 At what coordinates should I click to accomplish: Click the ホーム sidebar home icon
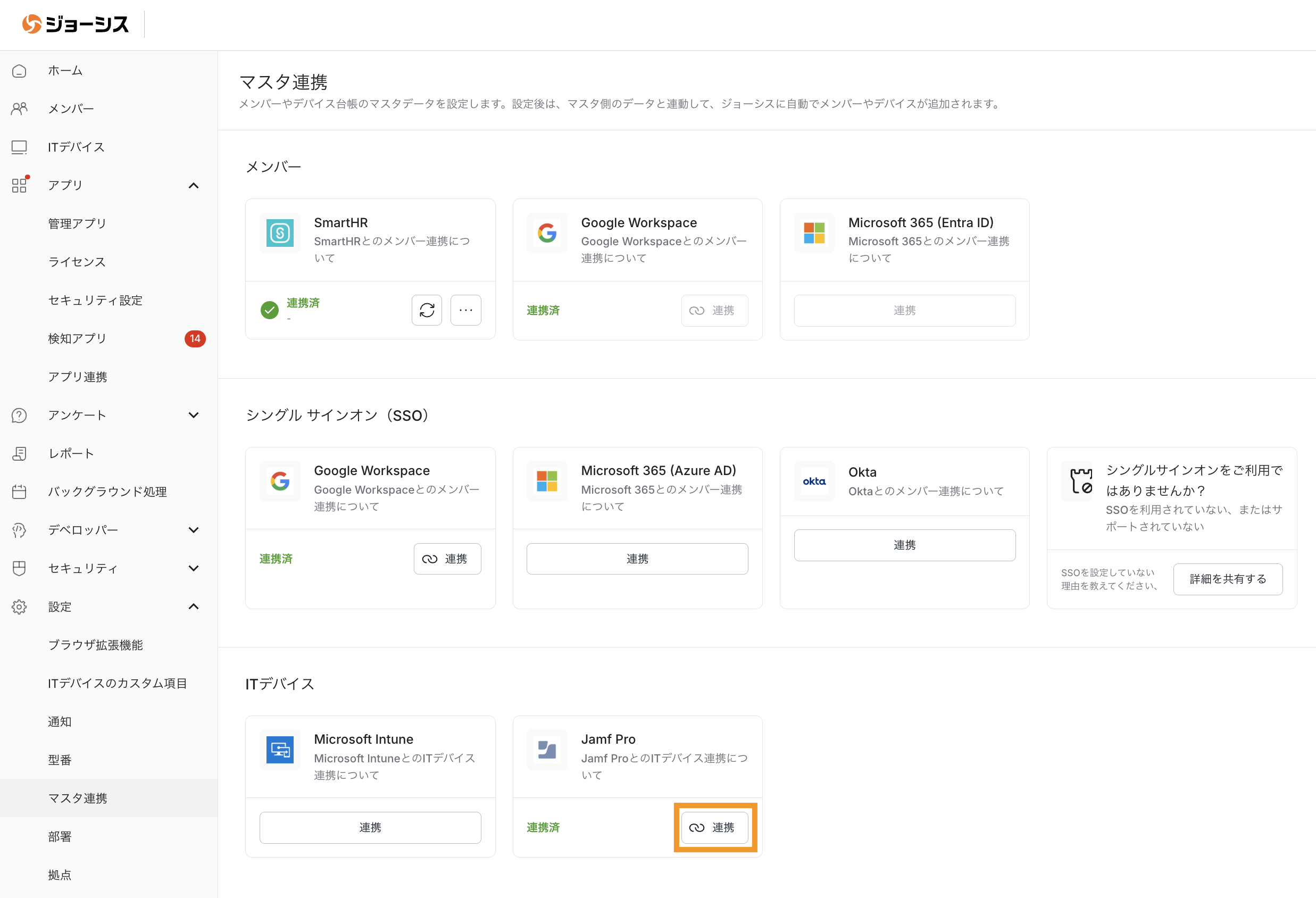19,71
